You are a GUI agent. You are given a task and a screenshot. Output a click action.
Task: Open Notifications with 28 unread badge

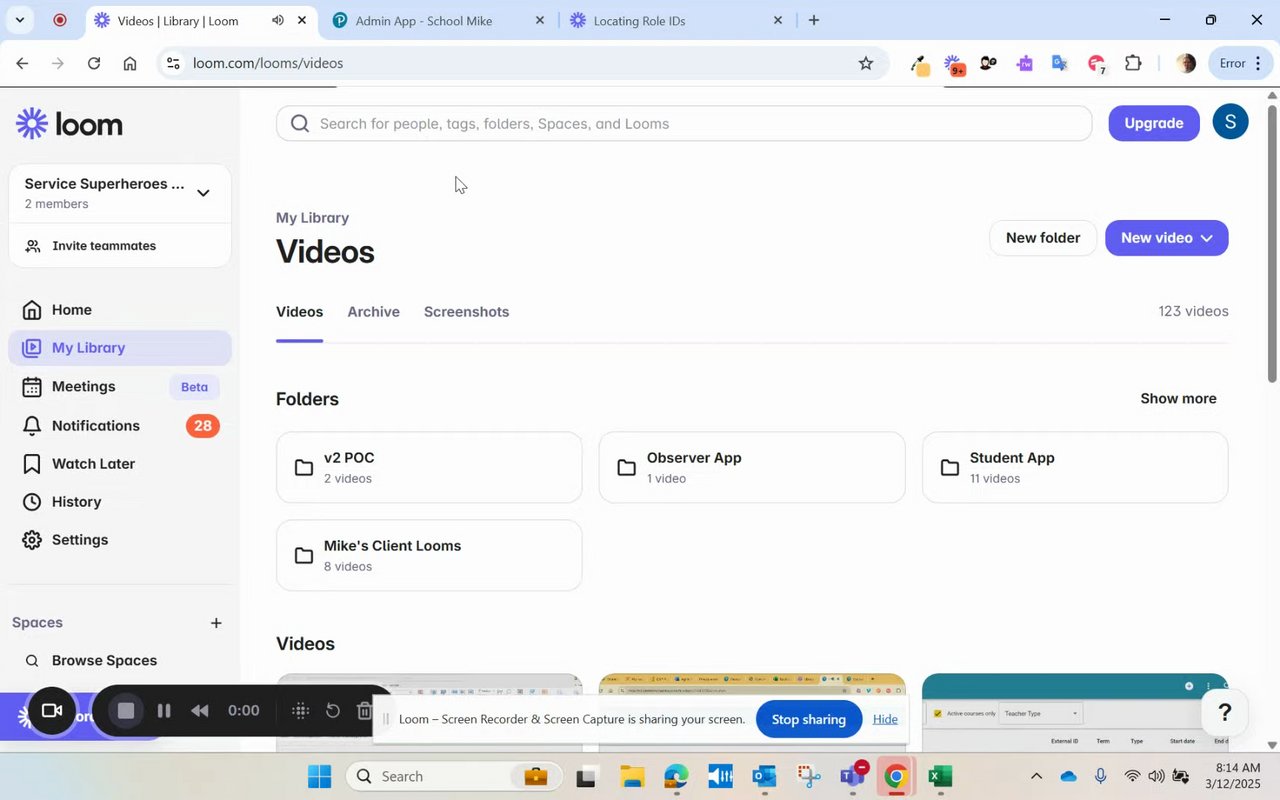(x=120, y=426)
